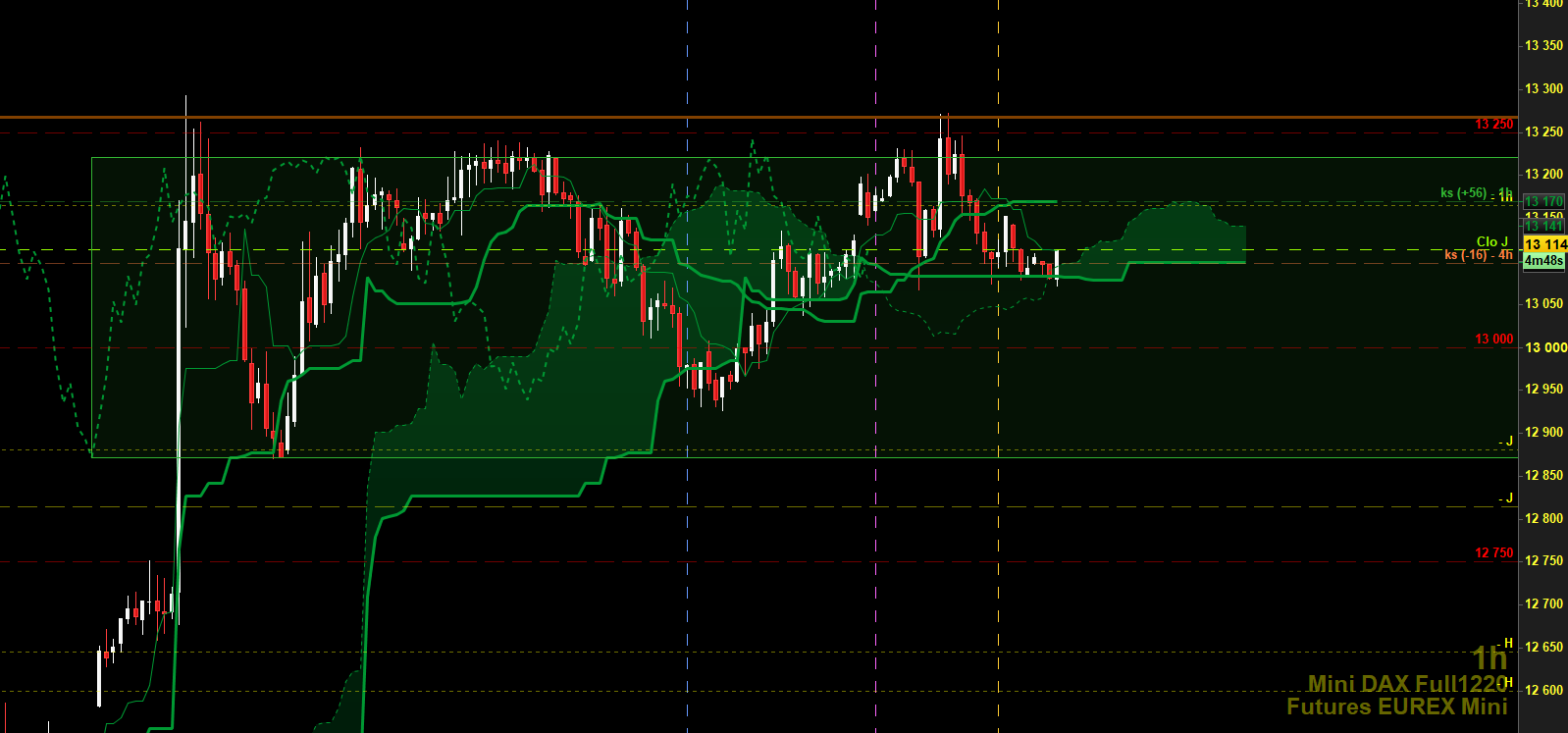Select the "Clo J" level label
Viewport: 1568px width, 733px height.
[x=1492, y=241]
